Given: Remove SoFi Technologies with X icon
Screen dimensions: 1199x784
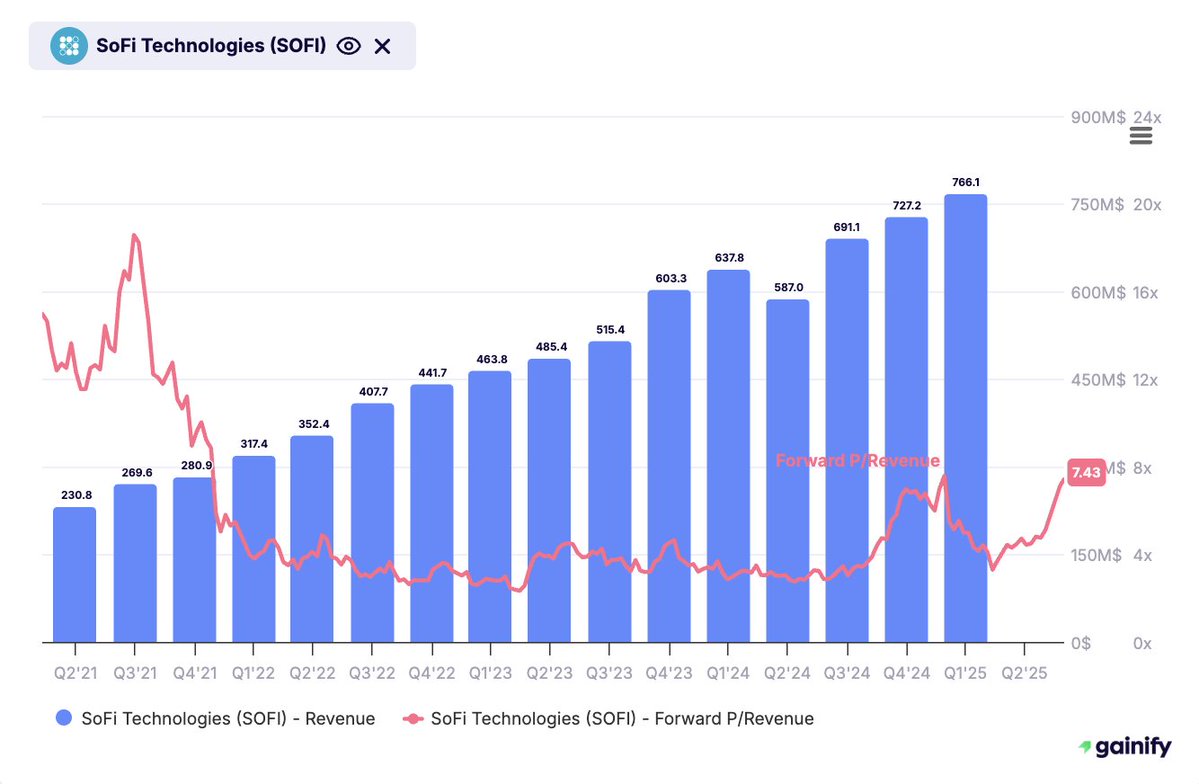Looking at the screenshot, I should click(x=382, y=47).
